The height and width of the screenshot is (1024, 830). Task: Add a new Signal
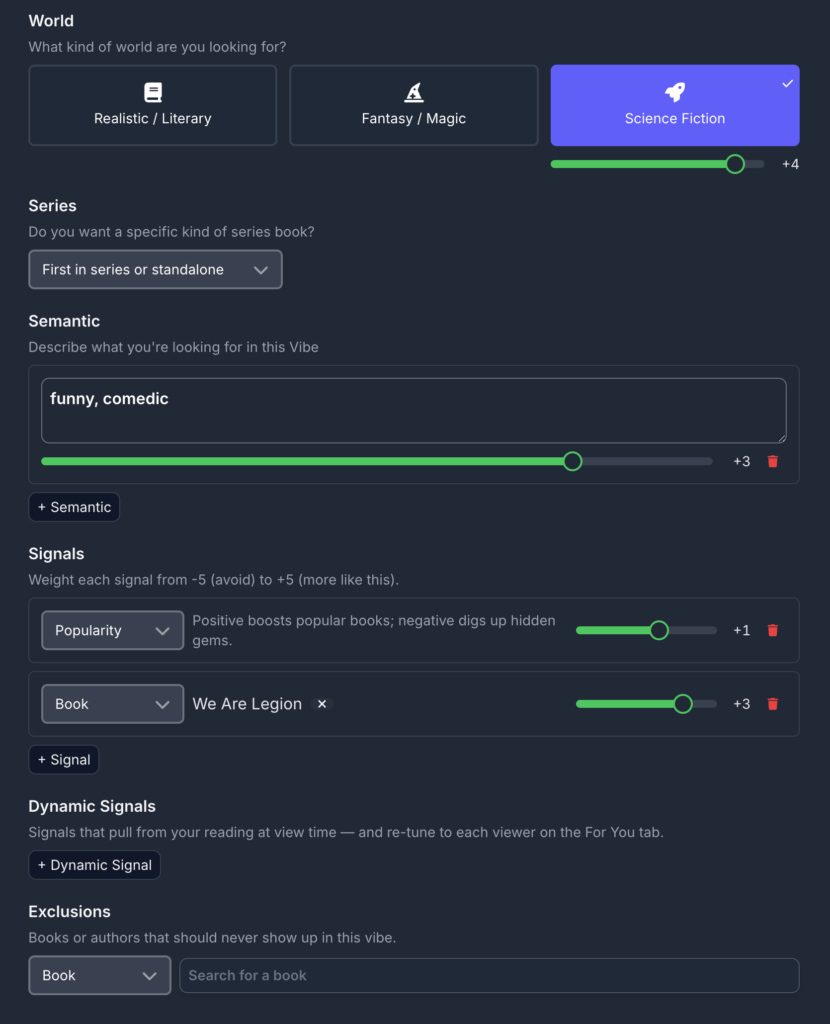pyautogui.click(x=64, y=760)
